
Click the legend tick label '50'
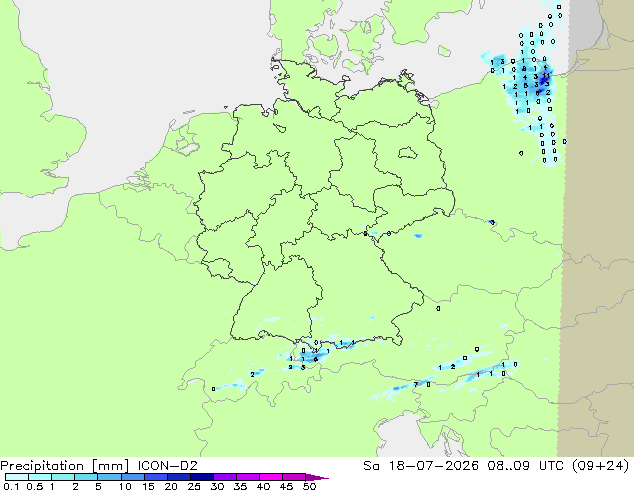coord(309,486)
